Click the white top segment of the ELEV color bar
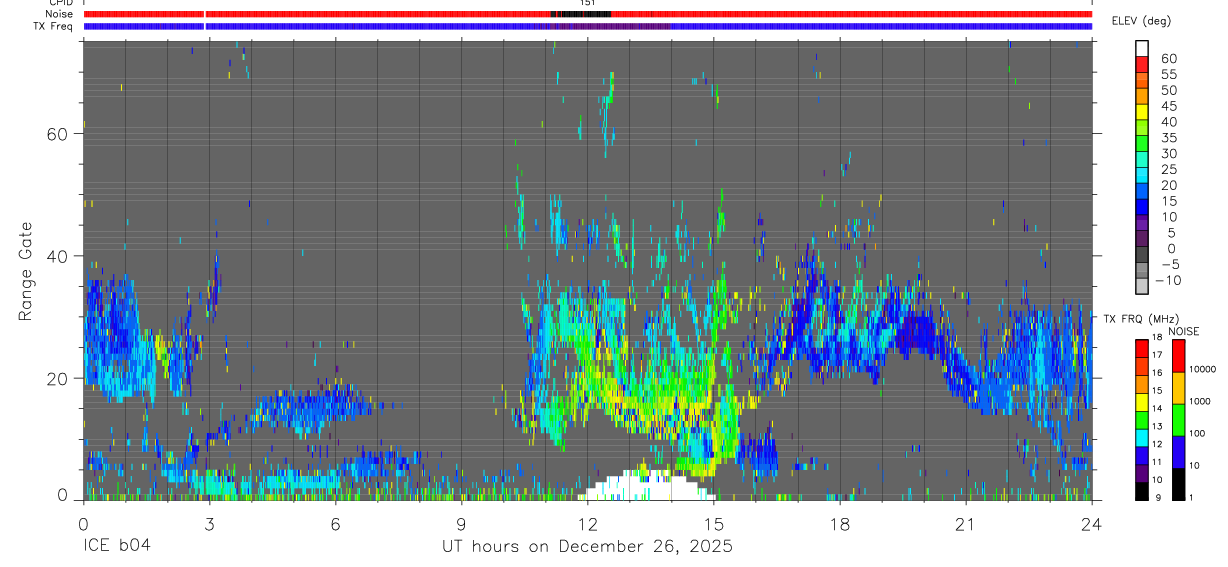Screen dimensions: 1228x567 pos(1142,48)
